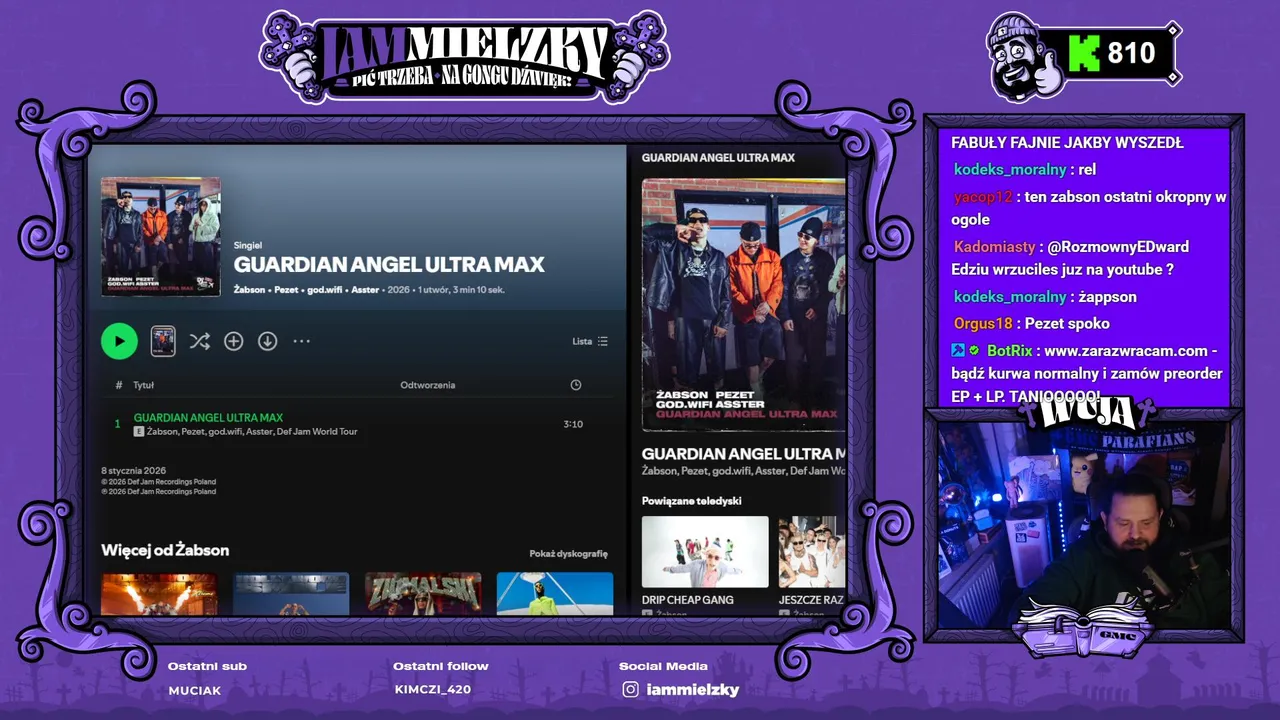Open third album thumbnail with red cover
The image size is (1280, 720).
pyautogui.click(x=423, y=593)
